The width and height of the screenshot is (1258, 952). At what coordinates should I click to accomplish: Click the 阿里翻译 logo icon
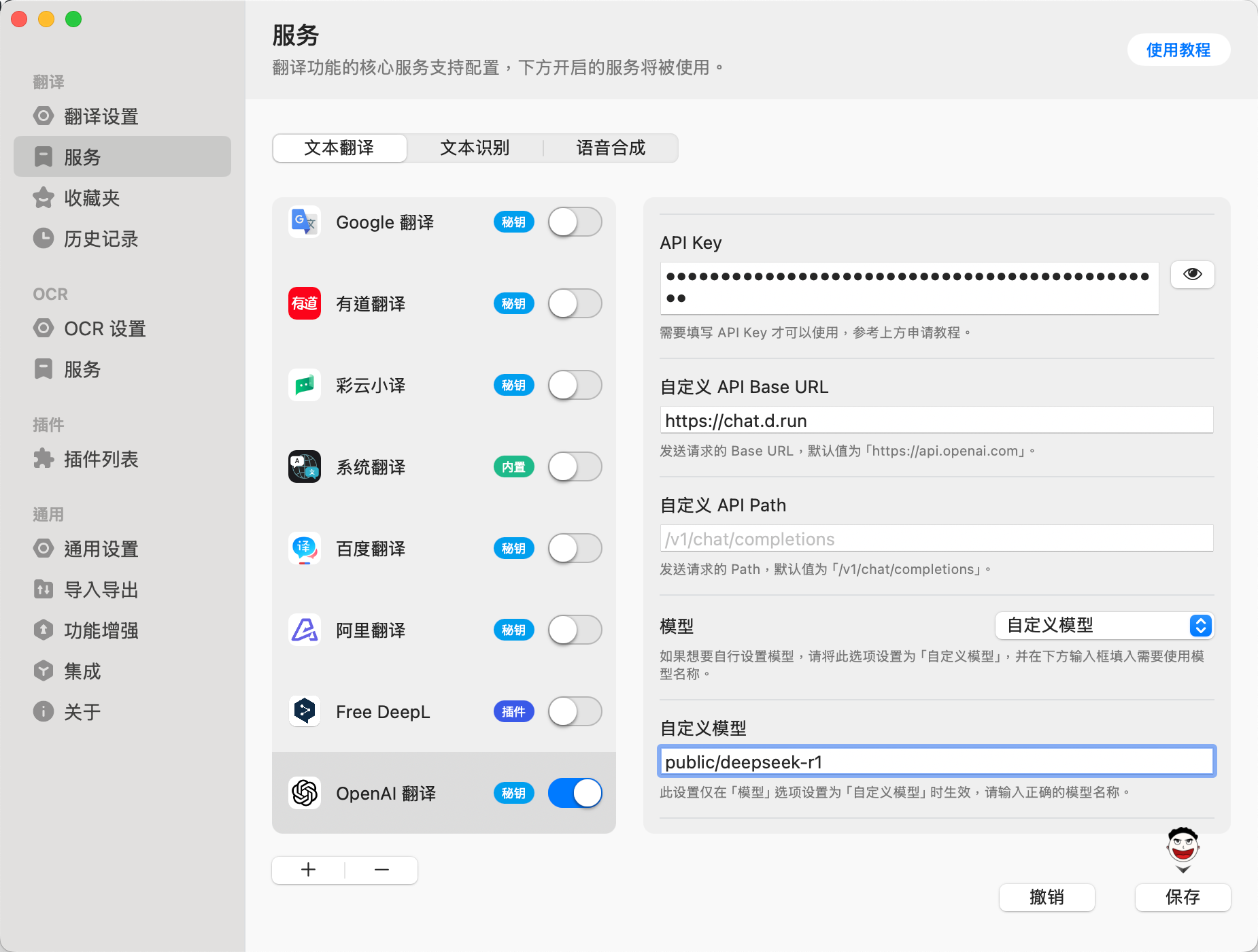pos(304,630)
